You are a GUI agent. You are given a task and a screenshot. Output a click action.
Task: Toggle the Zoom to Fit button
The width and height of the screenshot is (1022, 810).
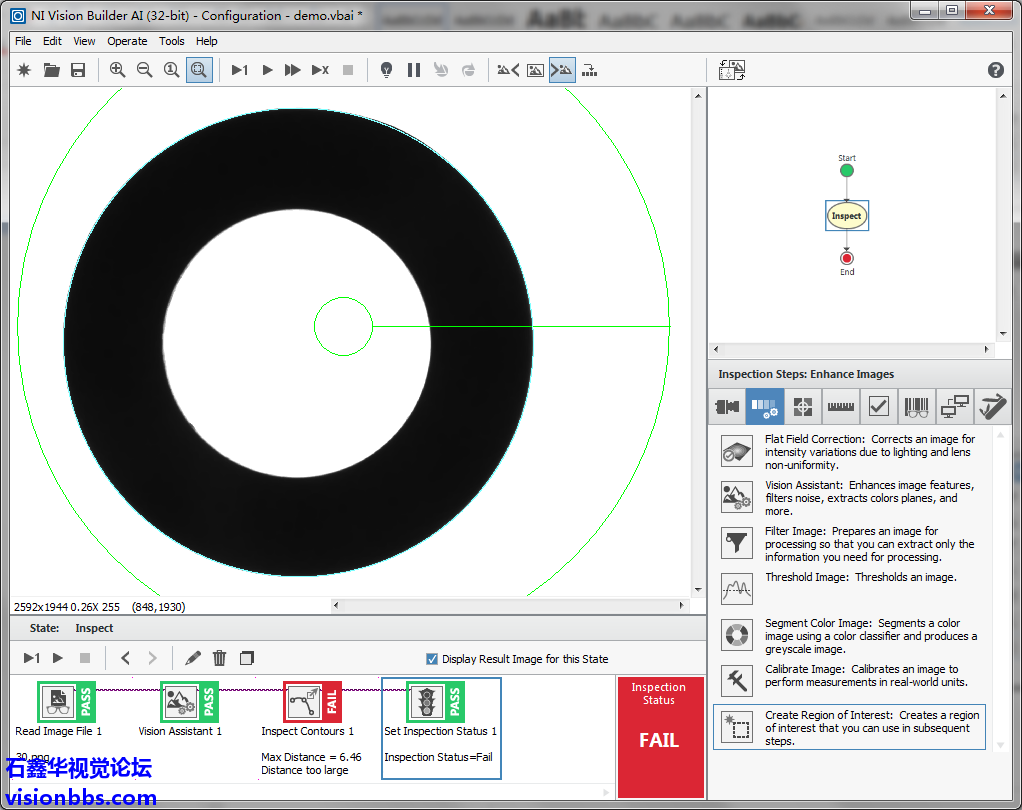click(x=199, y=70)
